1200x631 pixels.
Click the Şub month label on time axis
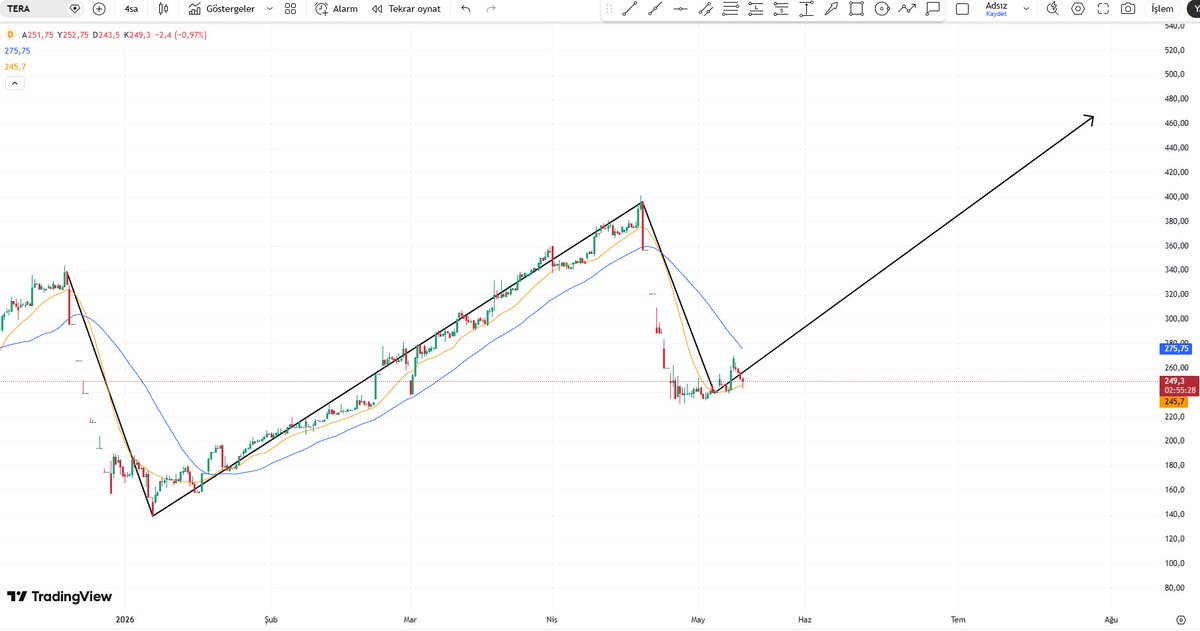click(x=270, y=619)
